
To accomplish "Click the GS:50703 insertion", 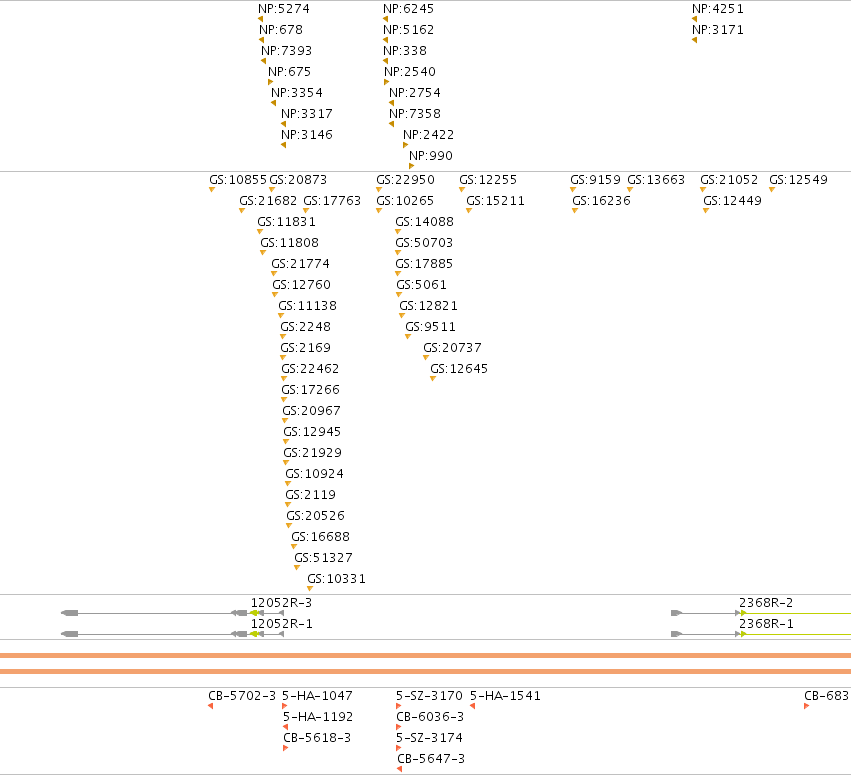I will (424, 243).
